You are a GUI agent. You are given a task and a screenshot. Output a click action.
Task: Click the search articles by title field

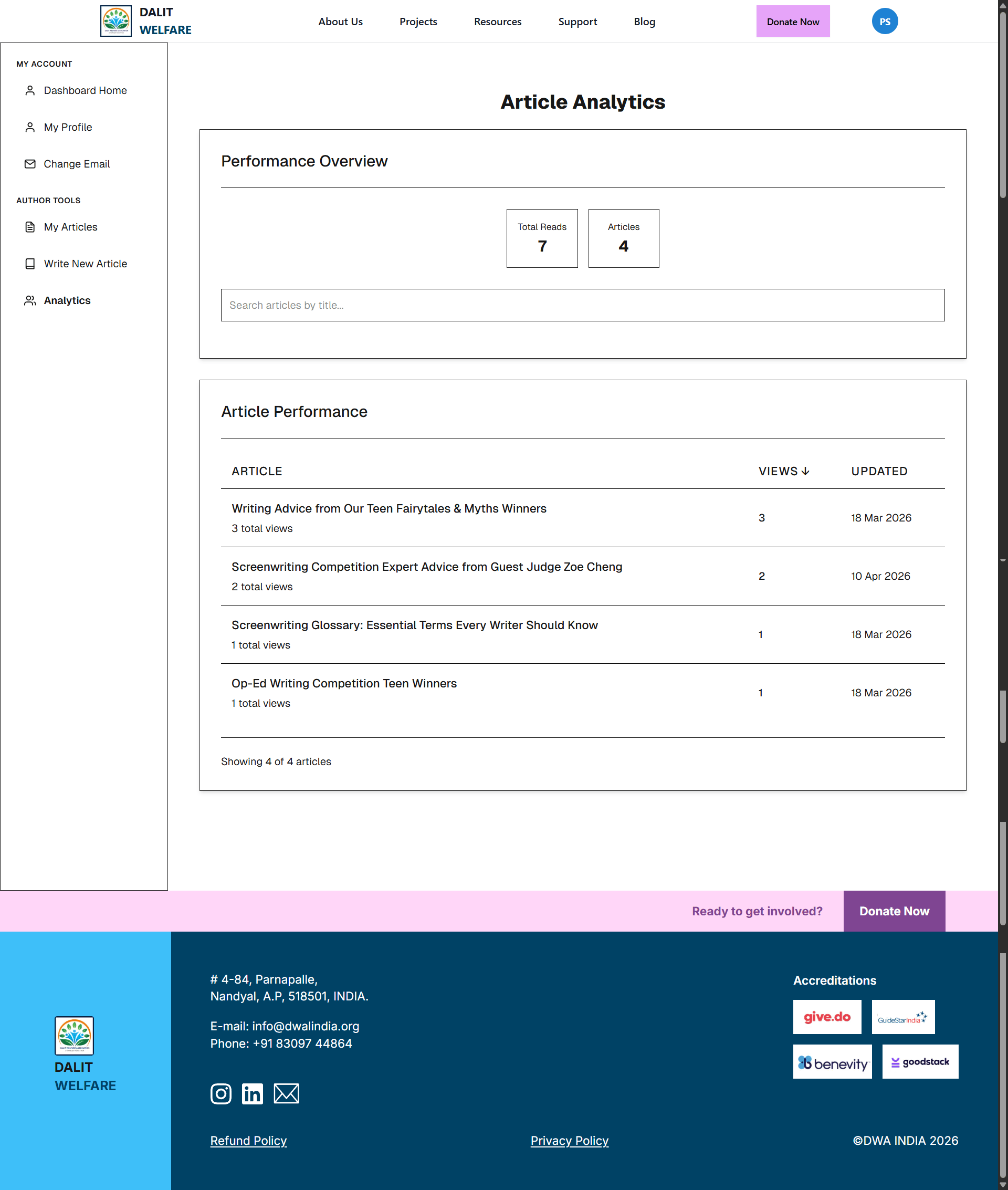(x=582, y=305)
